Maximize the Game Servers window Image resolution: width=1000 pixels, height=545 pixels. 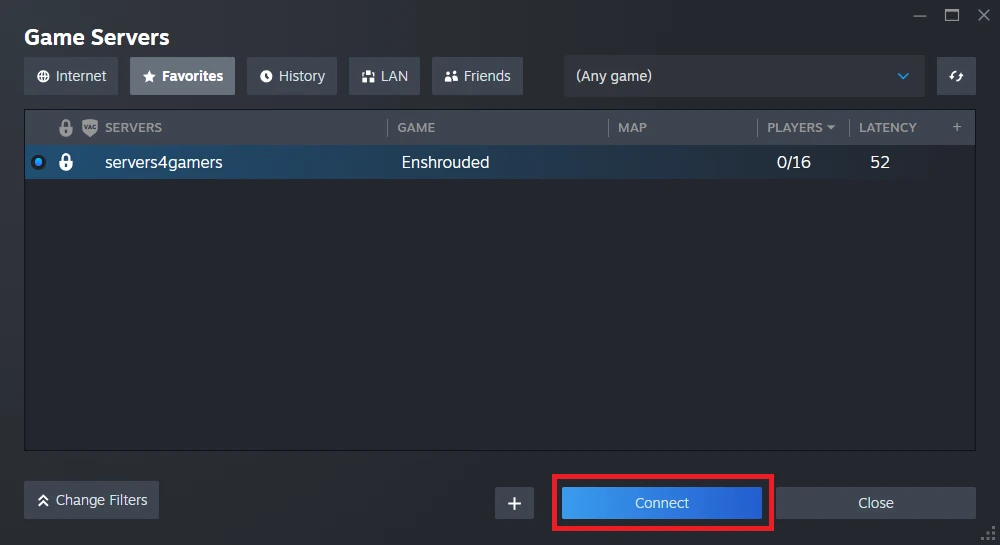[x=952, y=15]
